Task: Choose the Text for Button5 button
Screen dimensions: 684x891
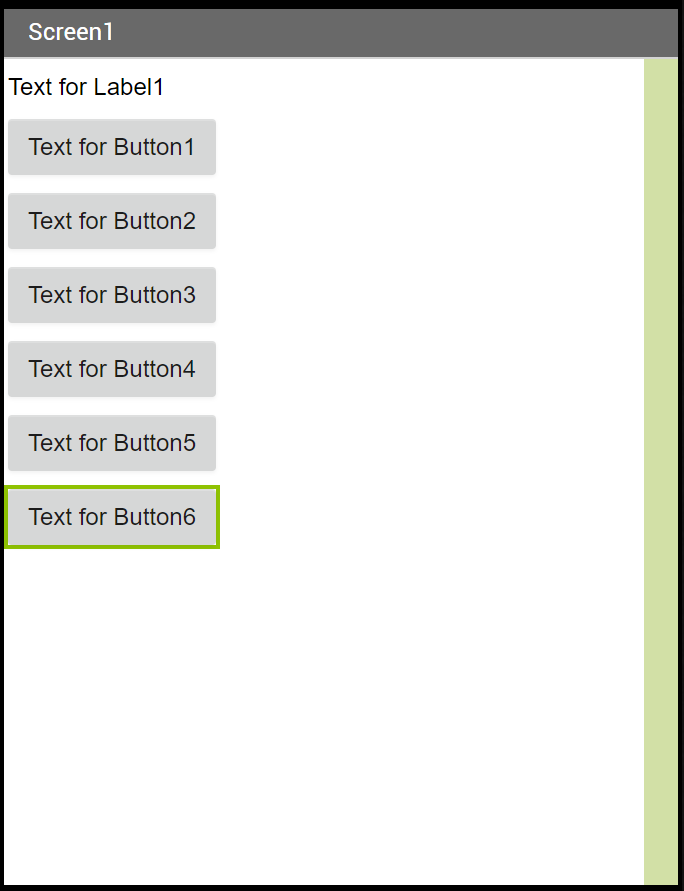Action: click(x=112, y=443)
